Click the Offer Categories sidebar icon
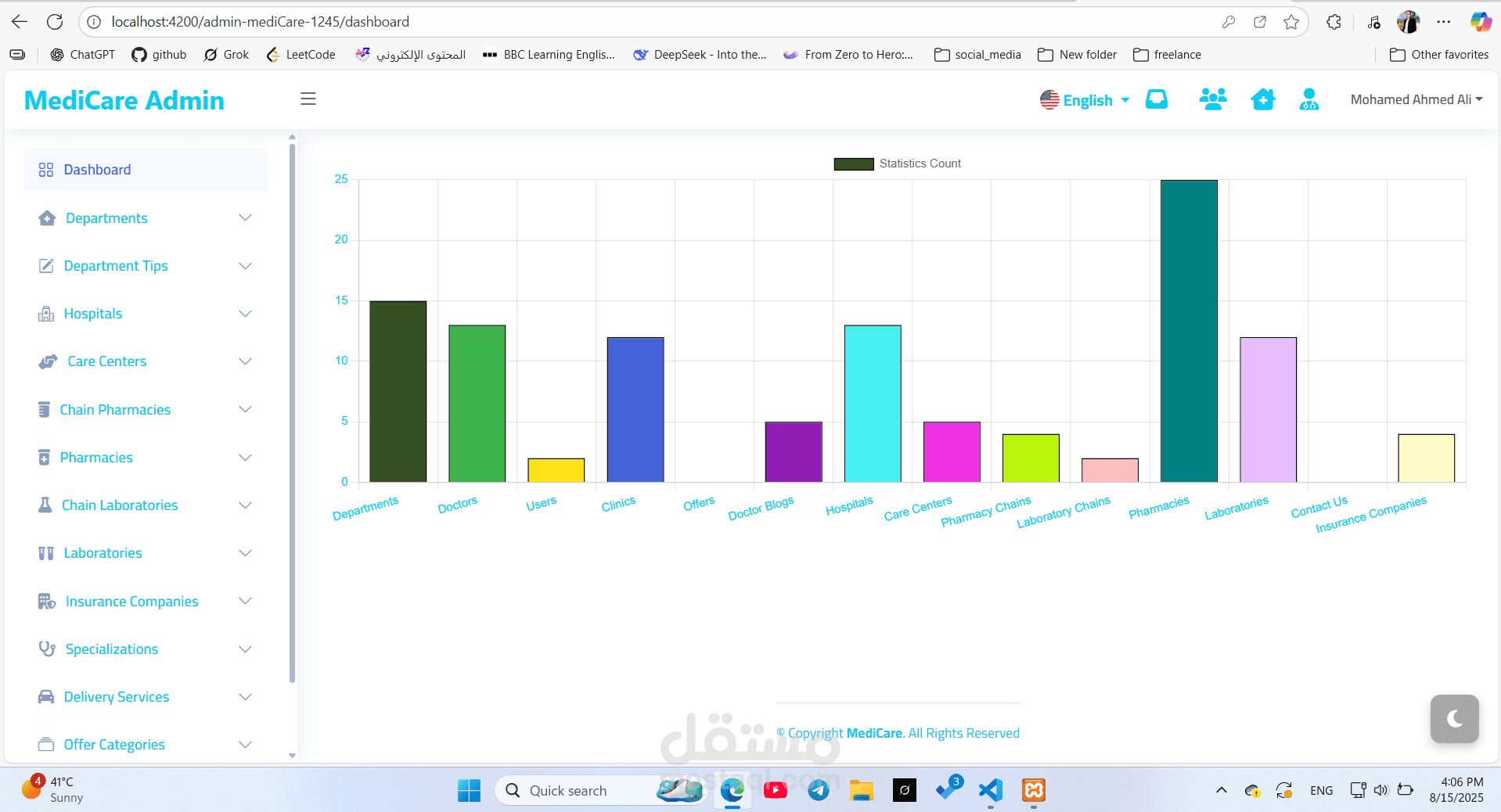The width and height of the screenshot is (1501, 812). click(x=46, y=745)
